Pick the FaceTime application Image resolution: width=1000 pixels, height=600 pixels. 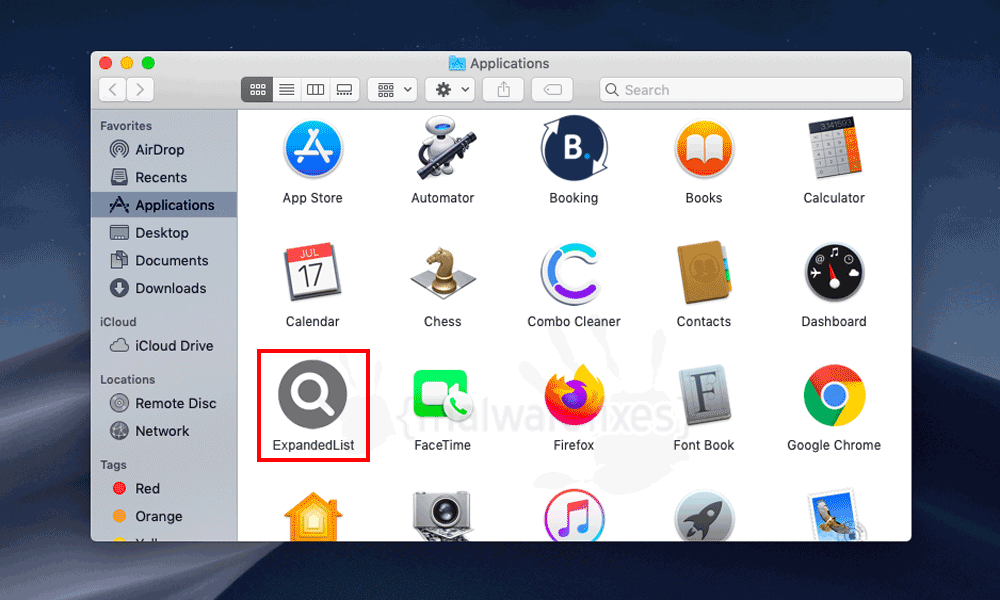pyautogui.click(x=443, y=395)
